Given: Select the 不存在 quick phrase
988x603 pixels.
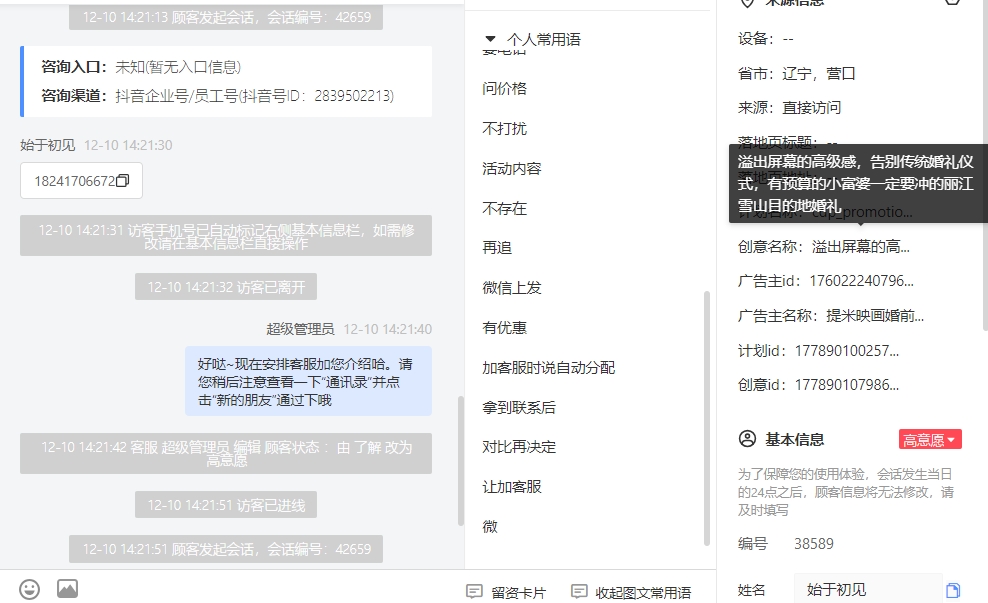Looking at the screenshot, I should point(505,209).
